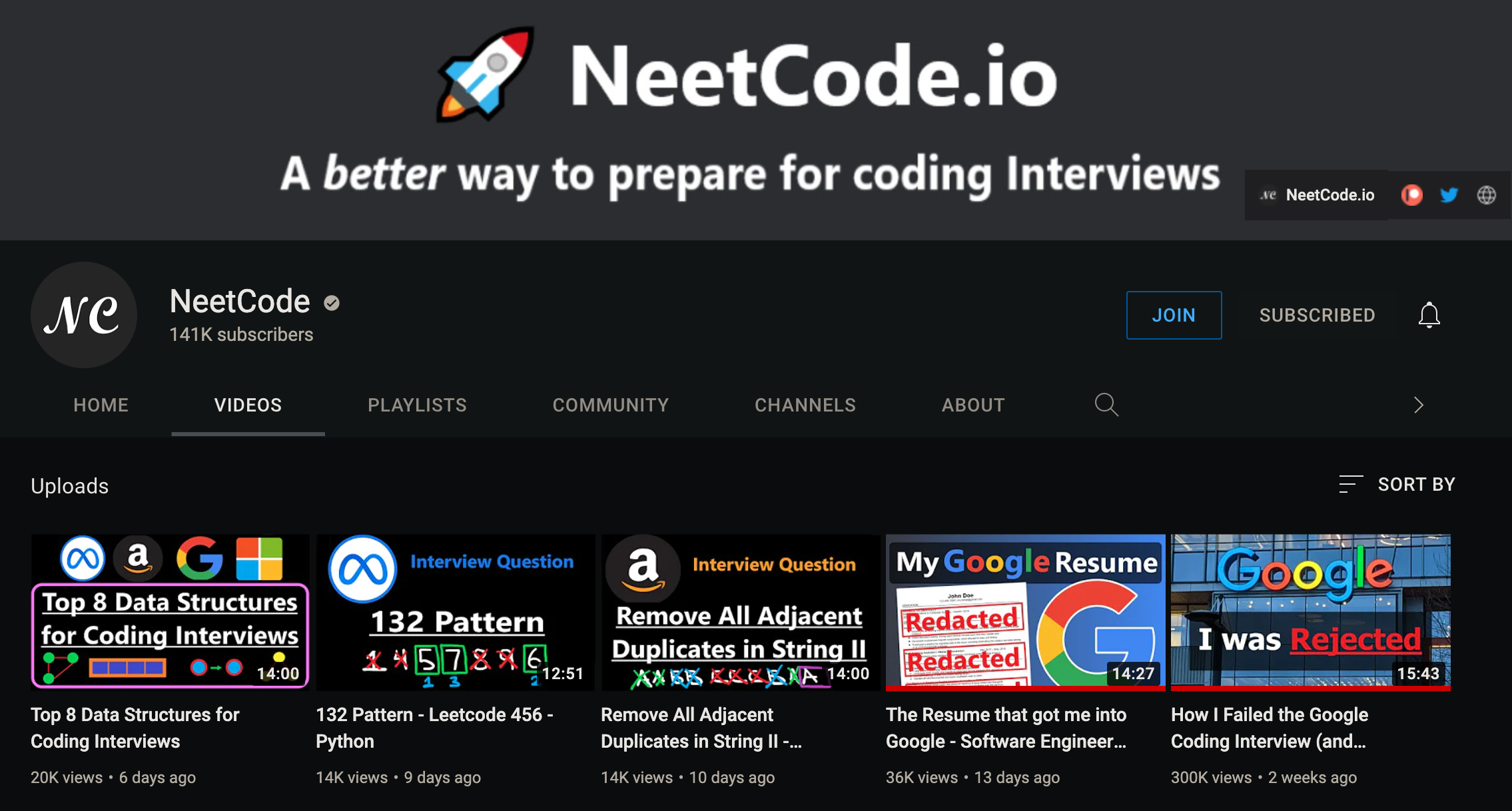Open the CHANNELS tab
Image resolution: width=1512 pixels, height=811 pixels.
805,405
